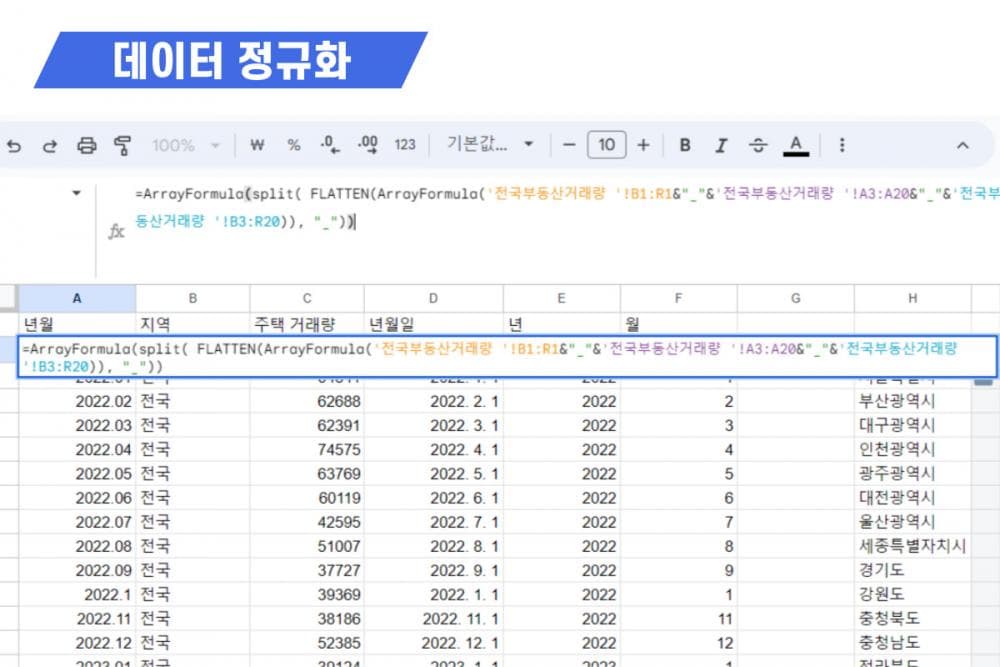The width and height of the screenshot is (1000, 667).
Task: Click cell 대전광역시
Action: pyautogui.click(x=913, y=498)
